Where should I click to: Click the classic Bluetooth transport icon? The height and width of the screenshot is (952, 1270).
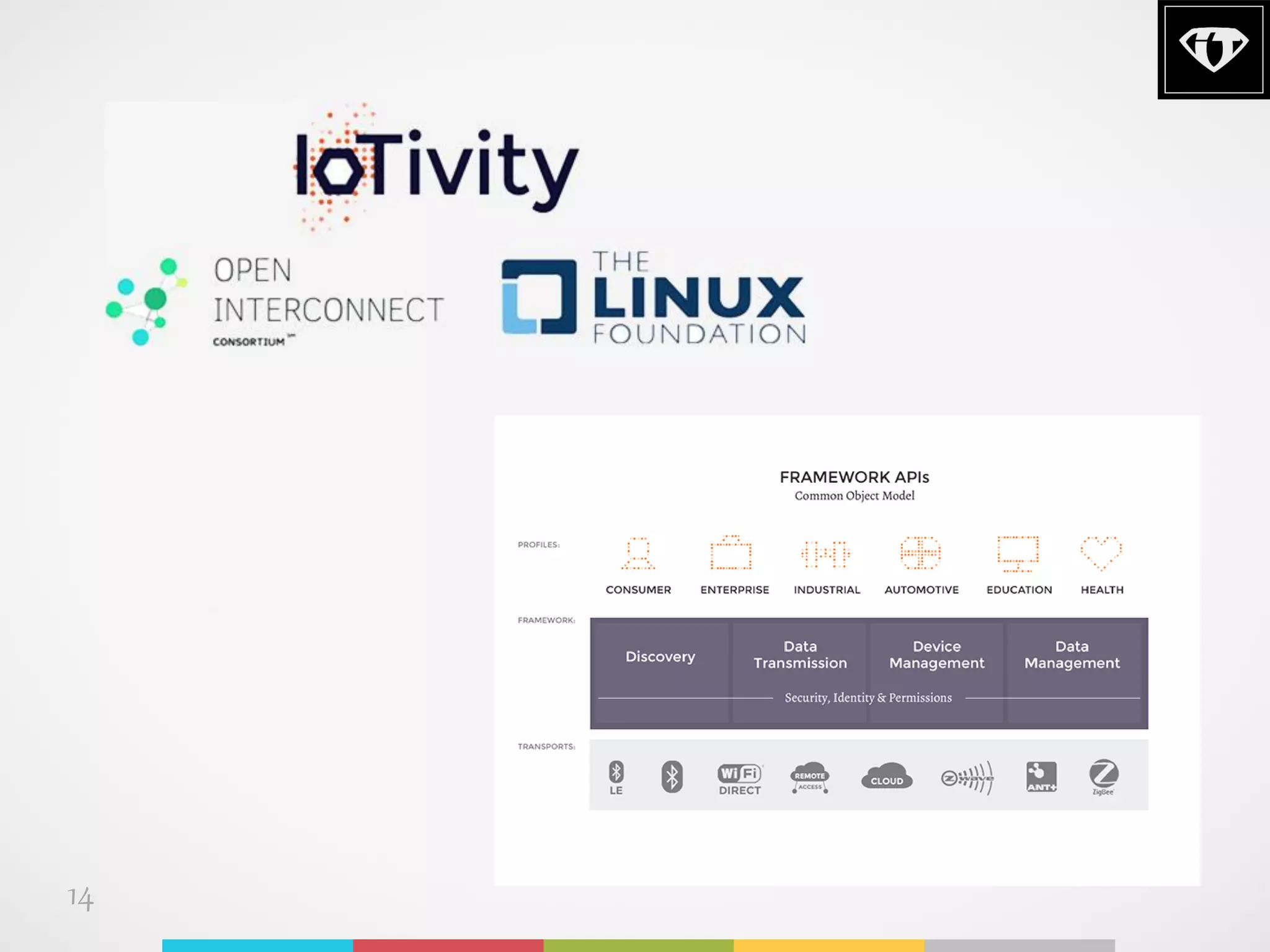[672, 777]
